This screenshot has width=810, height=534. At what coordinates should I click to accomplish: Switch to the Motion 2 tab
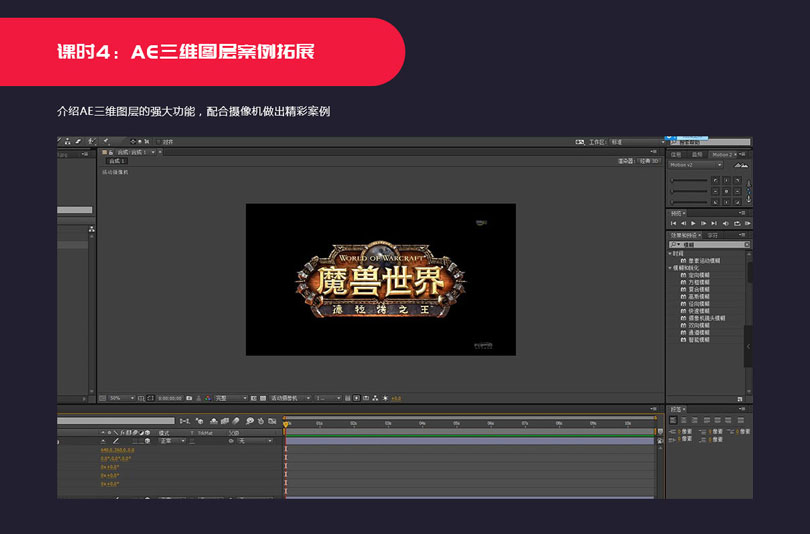(x=722, y=154)
